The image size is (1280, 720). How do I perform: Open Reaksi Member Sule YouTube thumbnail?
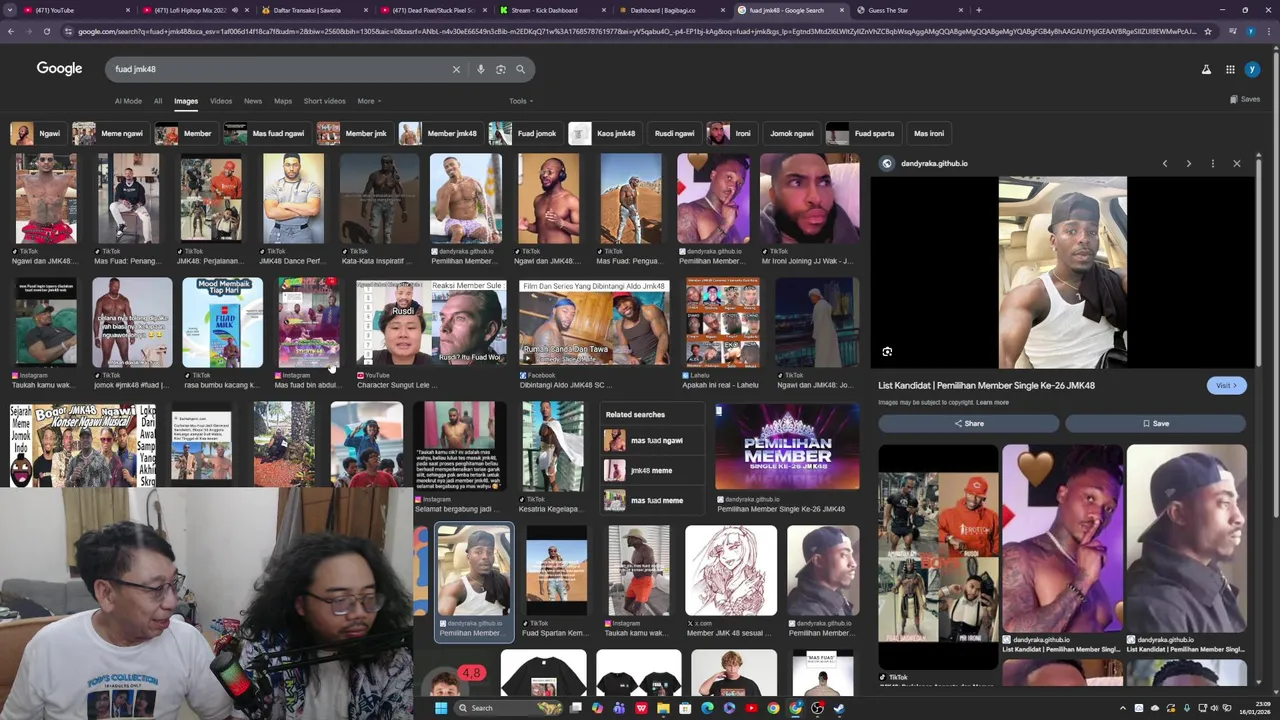click(431, 322)
